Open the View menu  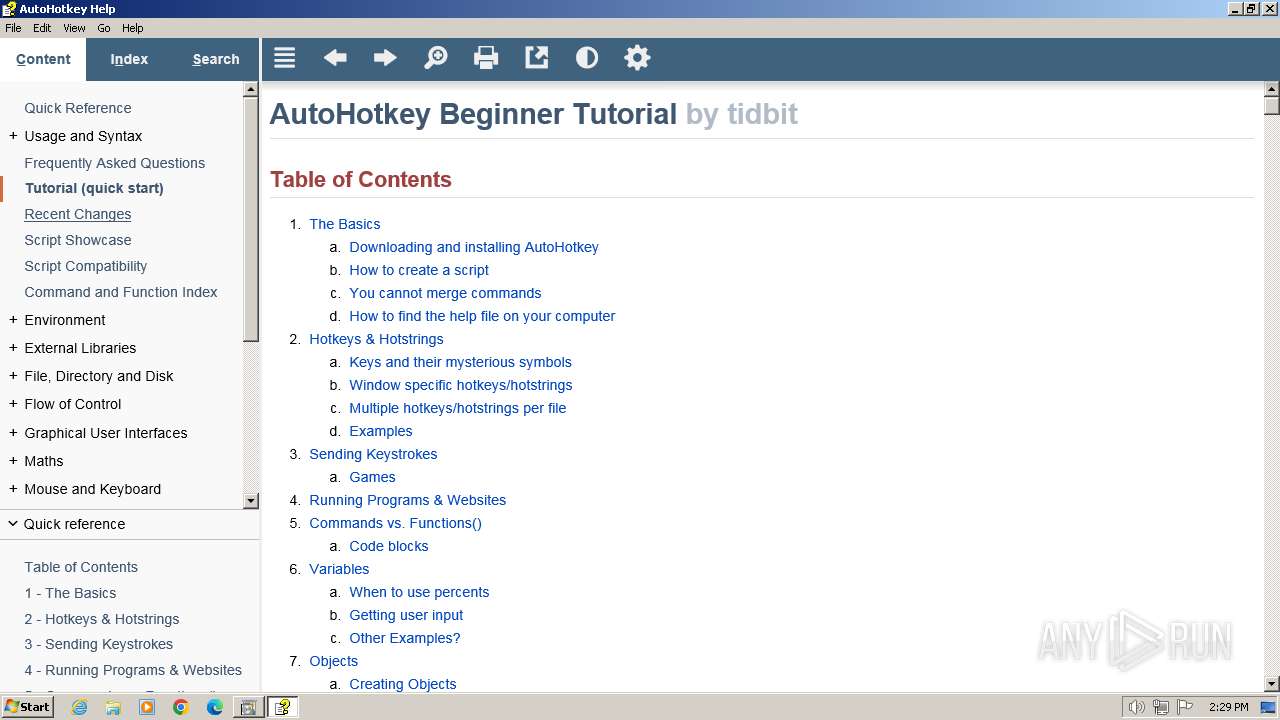(x=74, y=28)
